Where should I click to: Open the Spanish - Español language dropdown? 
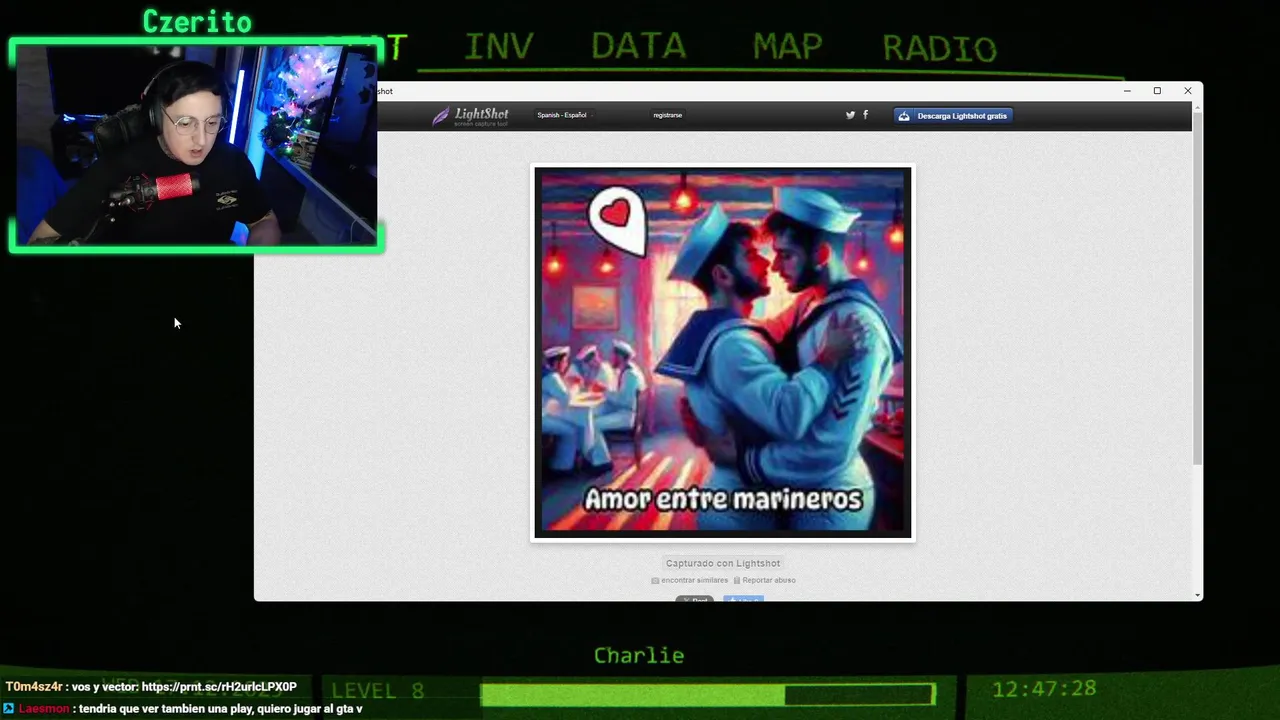point(563,115)
